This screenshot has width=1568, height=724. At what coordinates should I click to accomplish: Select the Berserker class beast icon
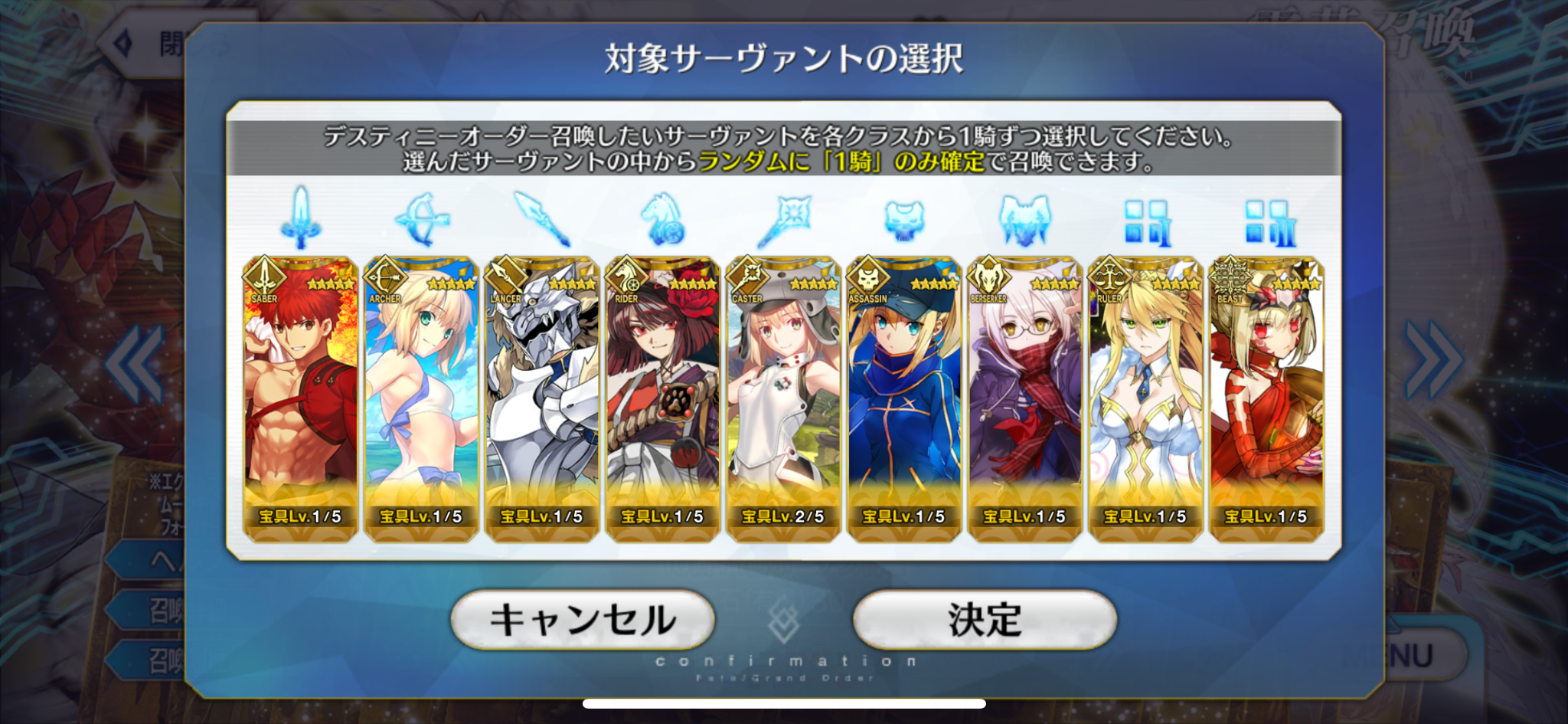1024,220
